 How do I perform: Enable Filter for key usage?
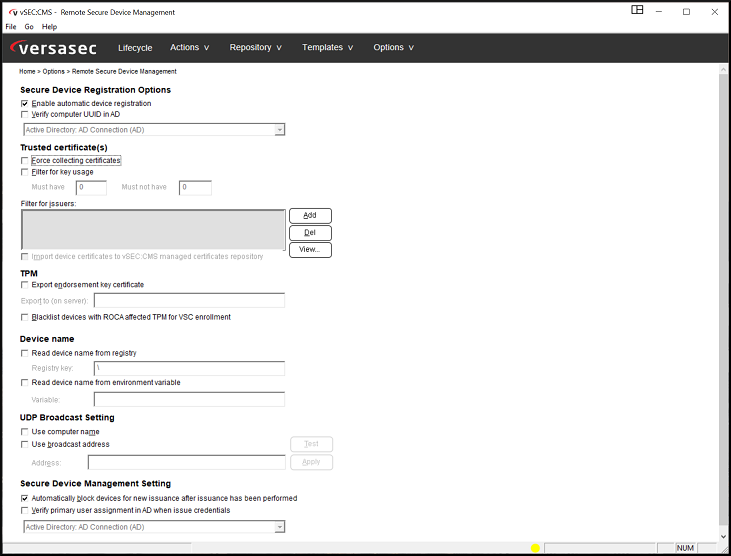(x=25, y=172)
